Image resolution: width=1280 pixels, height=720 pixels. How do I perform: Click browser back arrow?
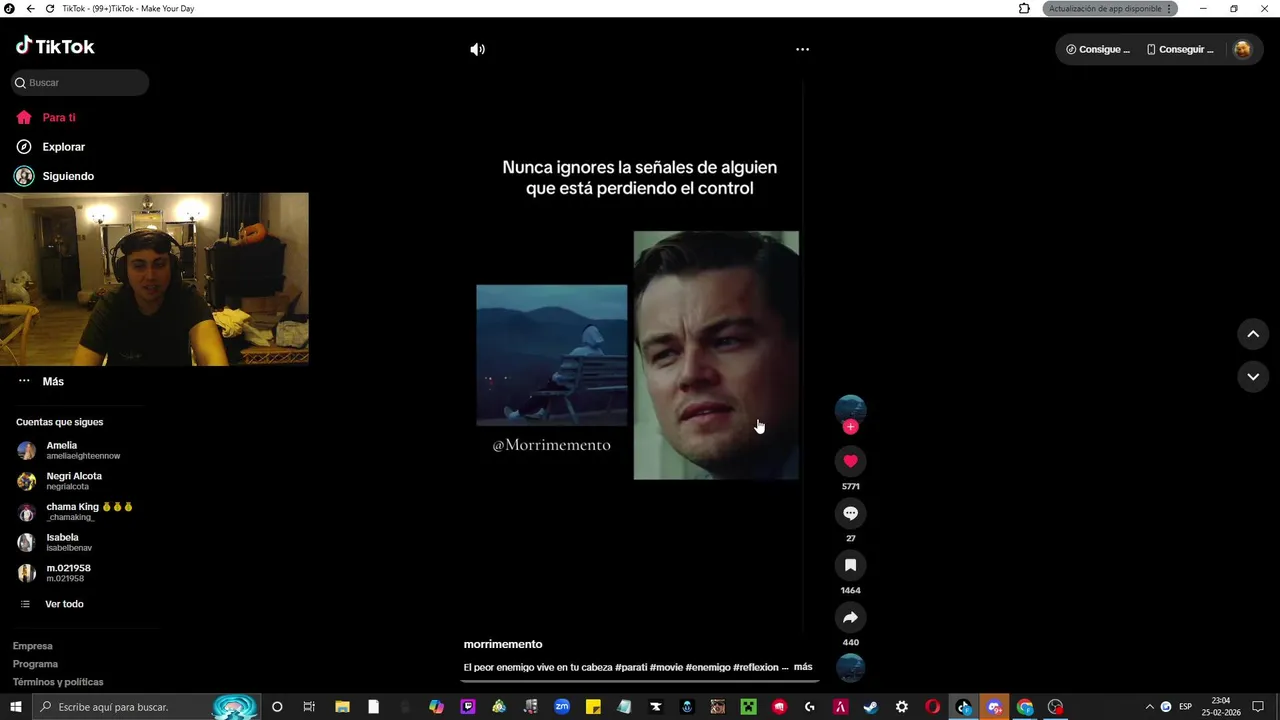[30, 8]
